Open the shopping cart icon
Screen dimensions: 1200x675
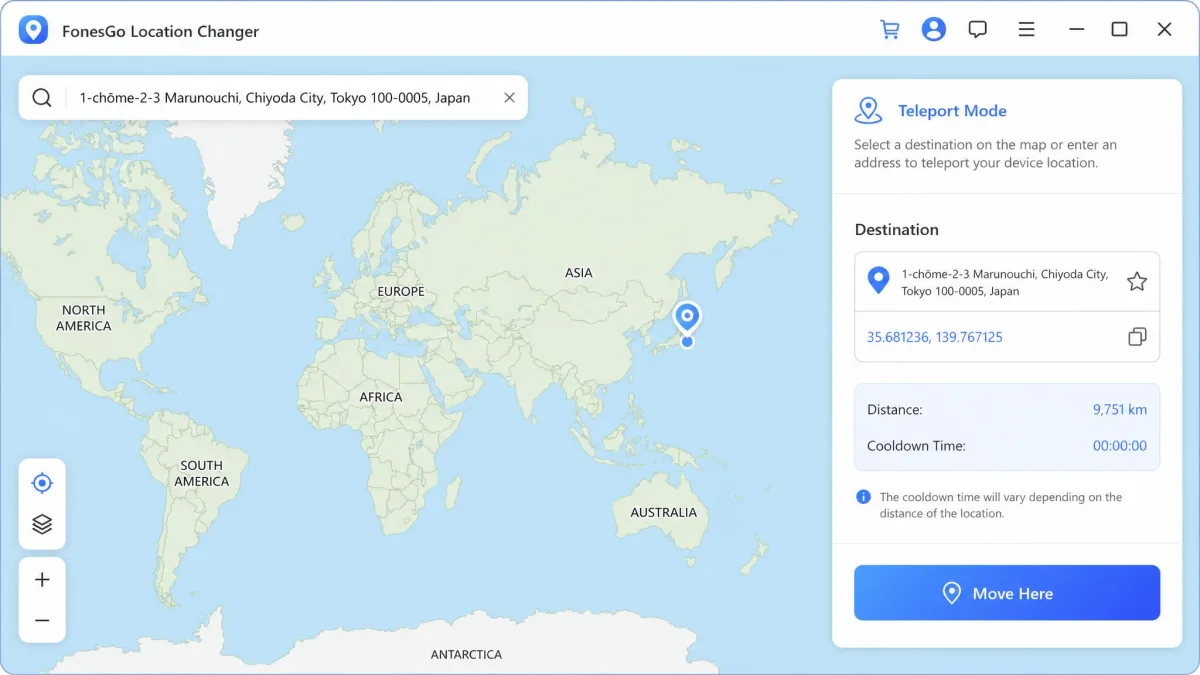point(889,30)
